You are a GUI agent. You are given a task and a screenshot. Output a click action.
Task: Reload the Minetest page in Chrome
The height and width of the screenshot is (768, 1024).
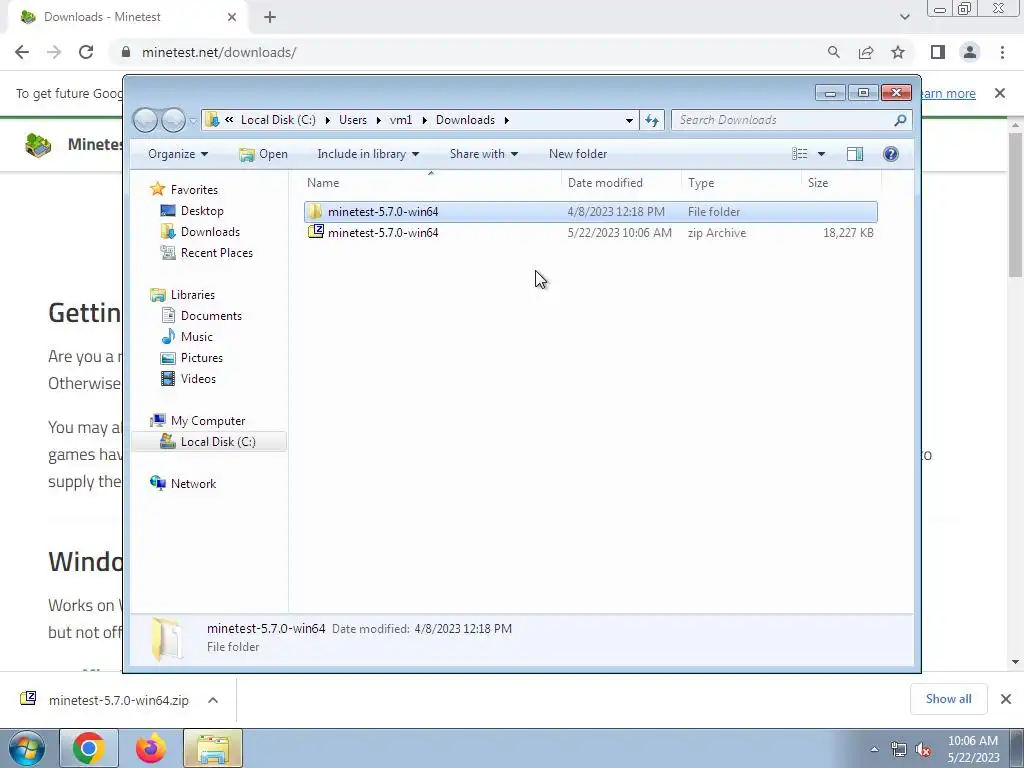click(86, 52)
